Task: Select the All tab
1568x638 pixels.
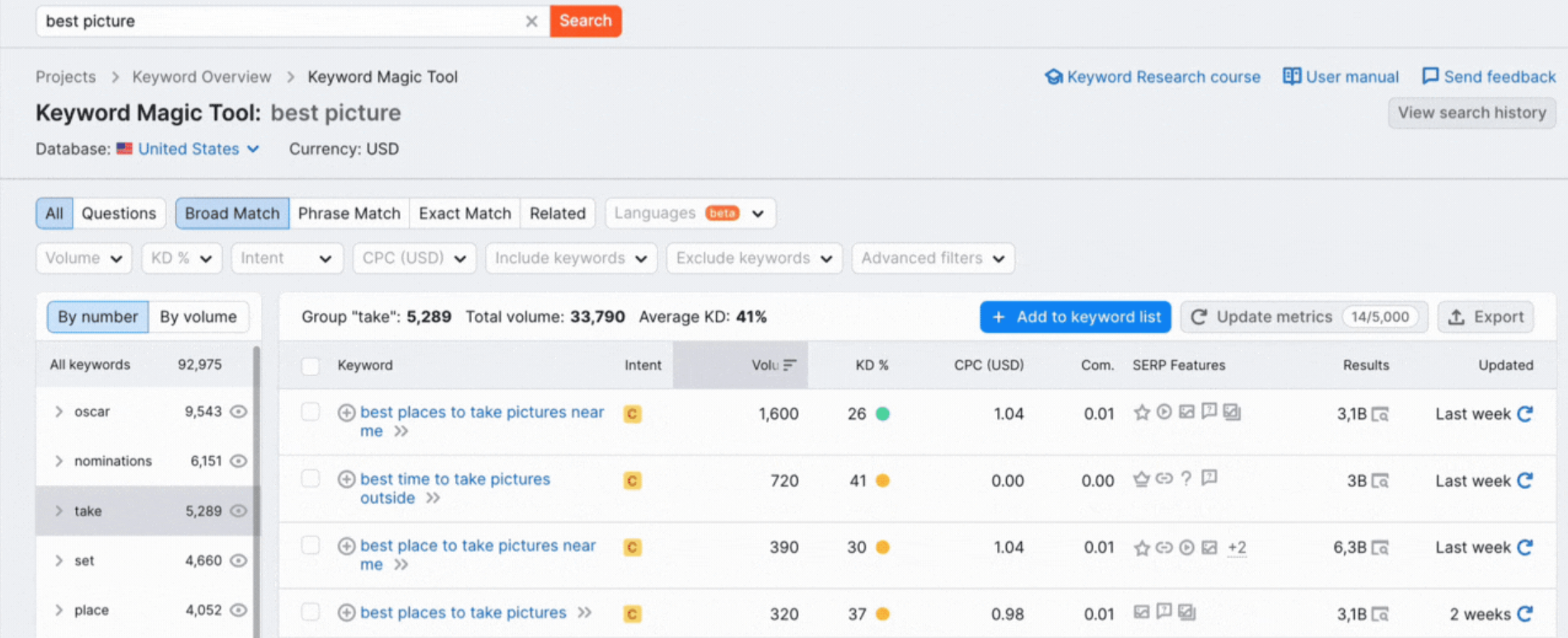Action: point(55,213)
